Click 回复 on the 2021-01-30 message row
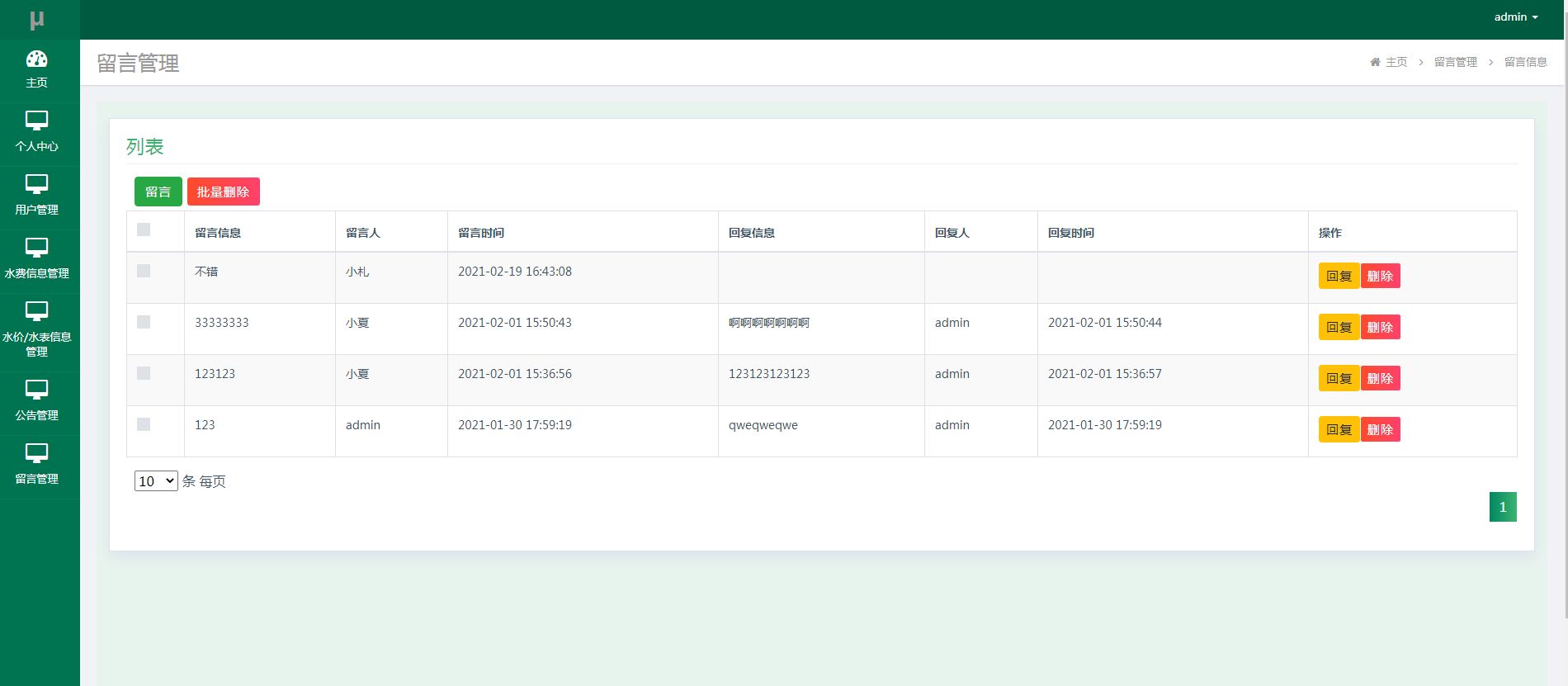This screenshot has height=686, width=1568. [x=1339, y=429]
